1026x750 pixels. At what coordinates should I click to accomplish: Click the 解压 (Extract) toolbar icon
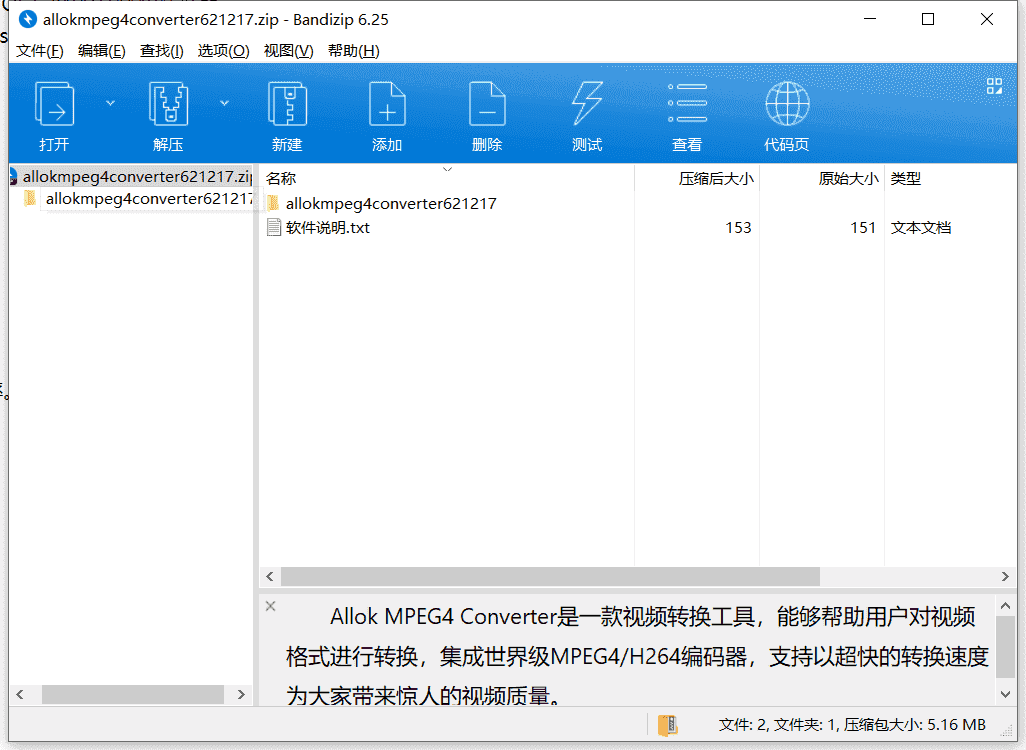point(168,104)
